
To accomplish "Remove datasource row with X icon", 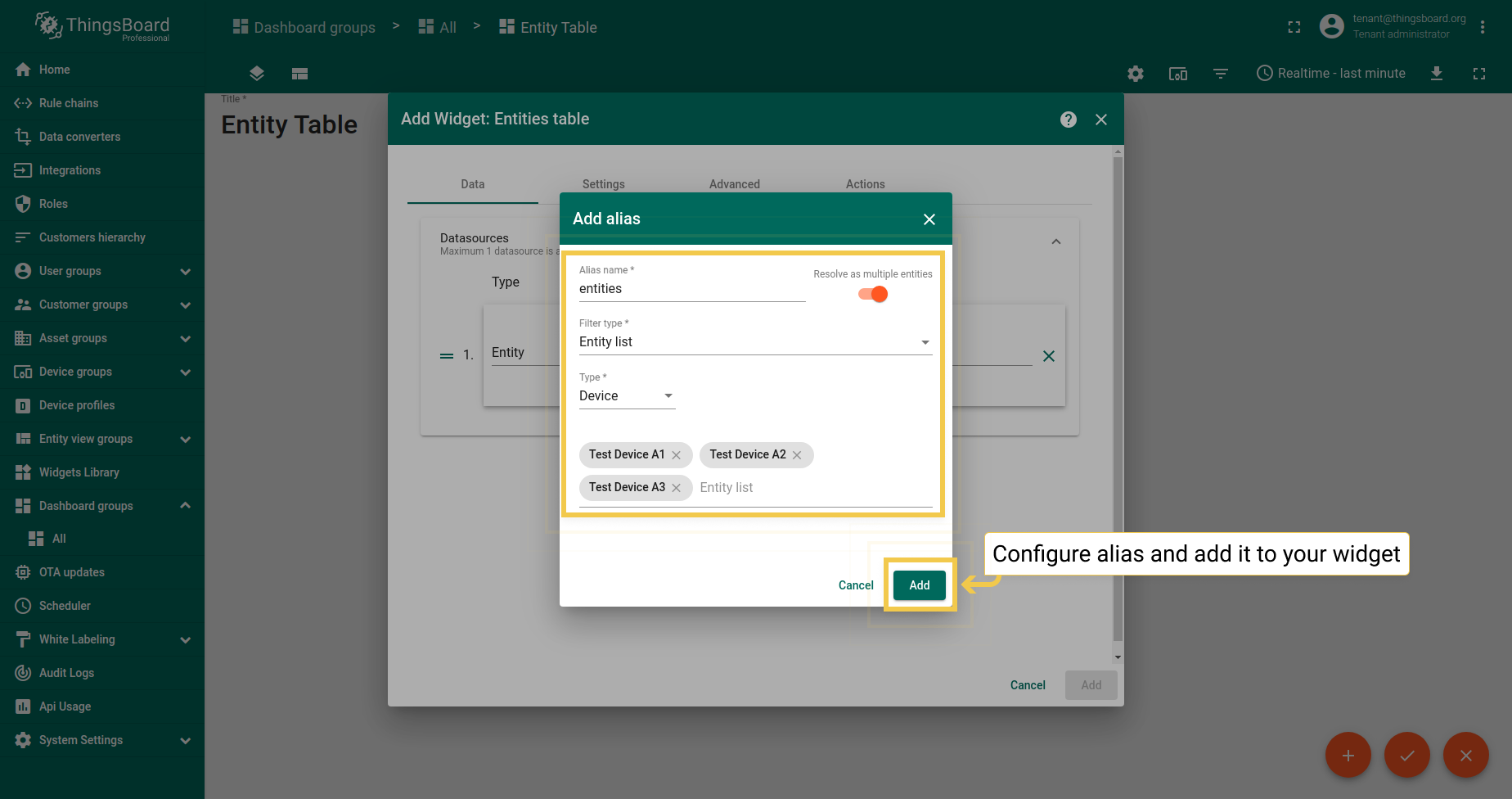I will [x=1049, y=356].
